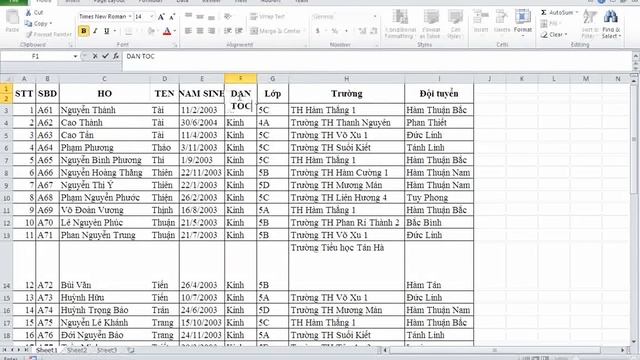This screenshot has height=360, width=640.
Task: Click the Delete cells button
Action: (502, 22)
